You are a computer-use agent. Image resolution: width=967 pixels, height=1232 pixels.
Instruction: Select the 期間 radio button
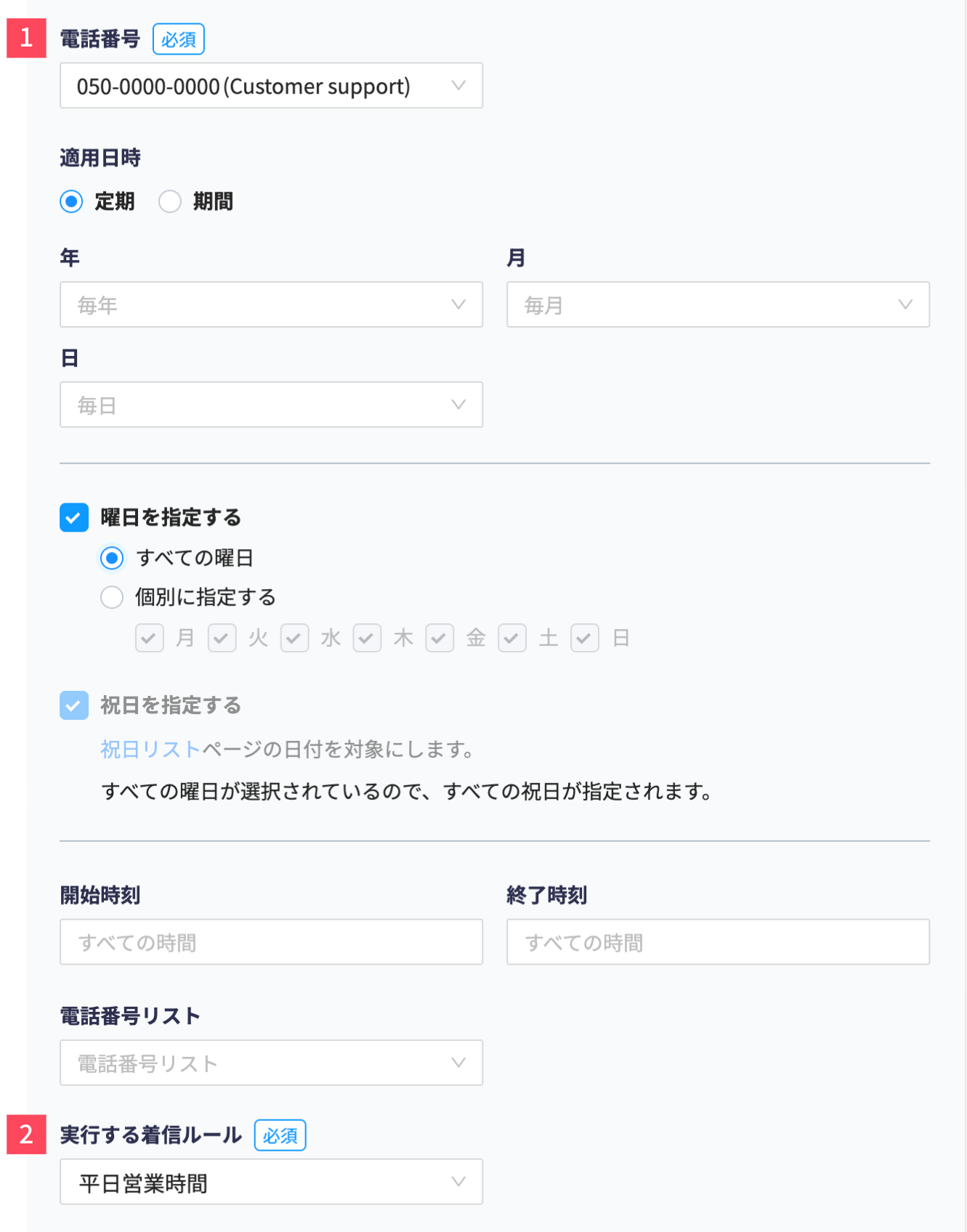(x=170, y=201)
